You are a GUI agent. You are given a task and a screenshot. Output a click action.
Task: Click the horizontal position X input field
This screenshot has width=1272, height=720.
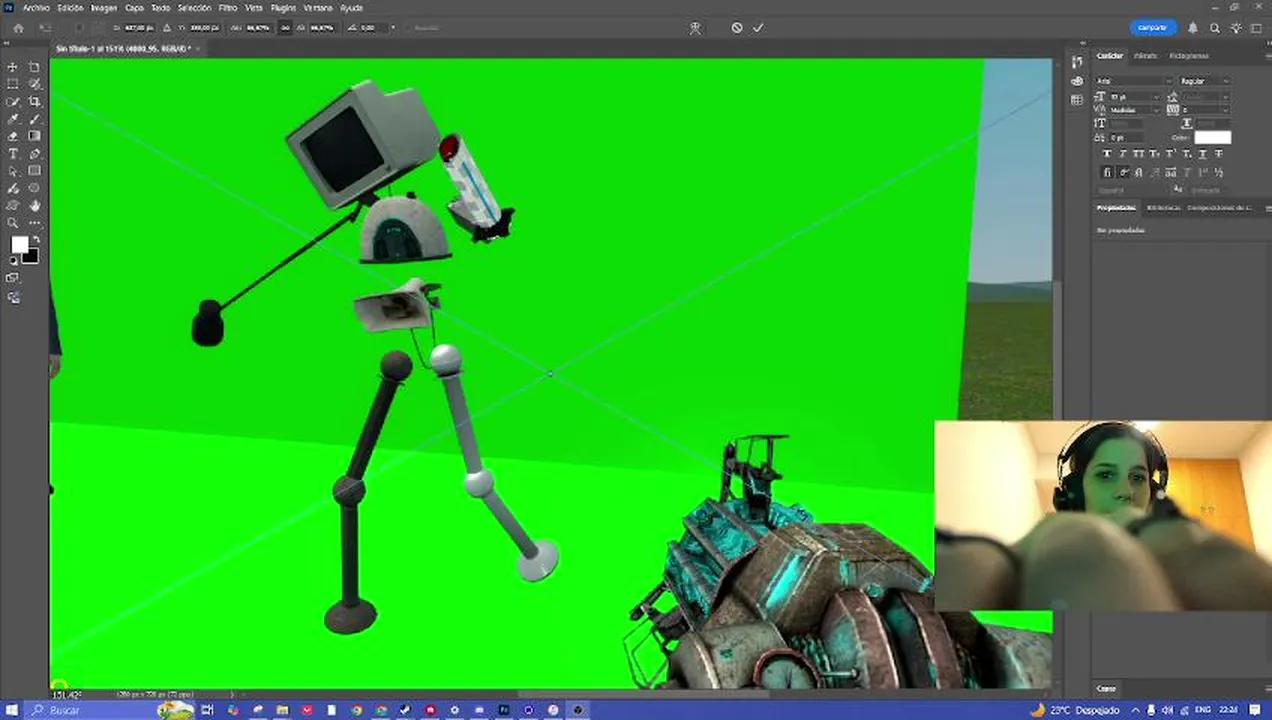[138, 28]
